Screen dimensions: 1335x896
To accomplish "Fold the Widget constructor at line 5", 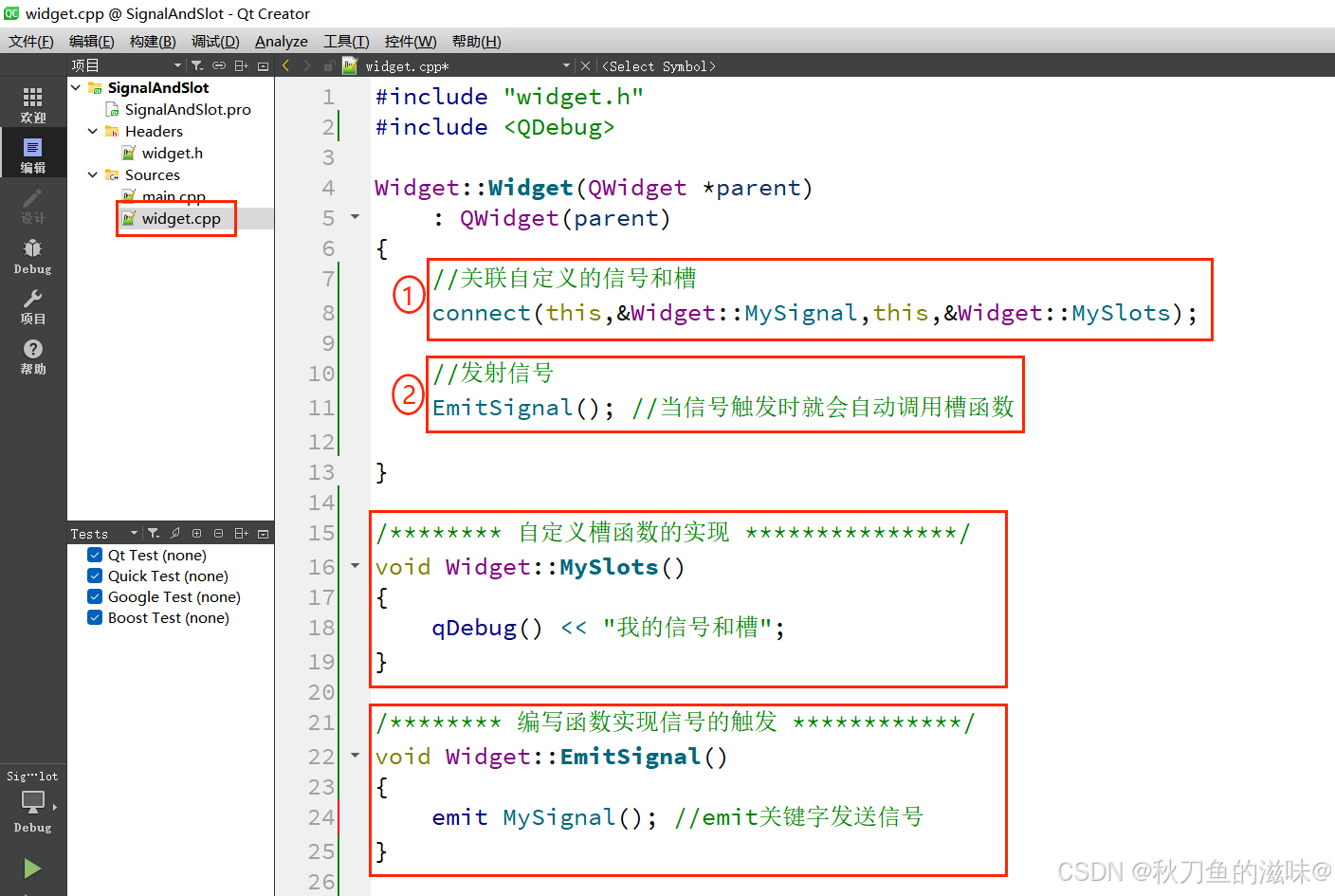I will (x=356, y=217).
